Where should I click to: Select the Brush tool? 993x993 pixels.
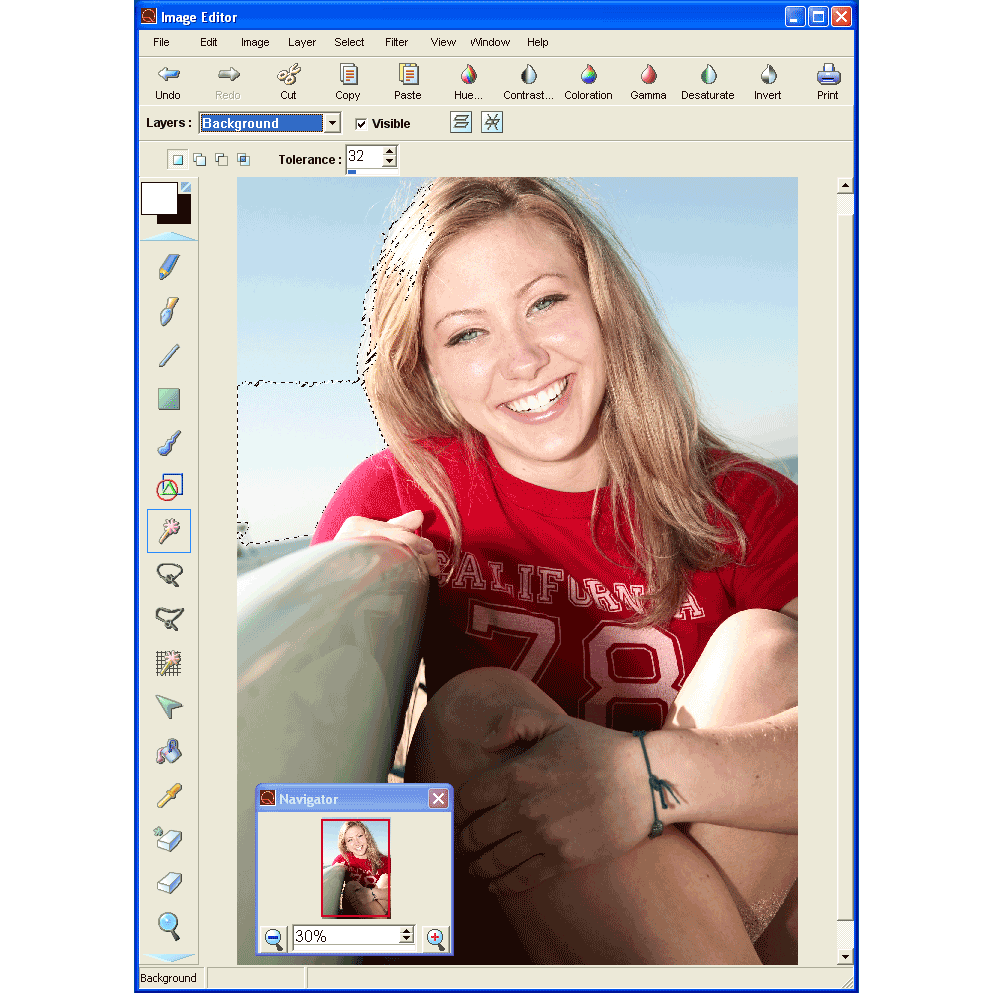(168, 311)
